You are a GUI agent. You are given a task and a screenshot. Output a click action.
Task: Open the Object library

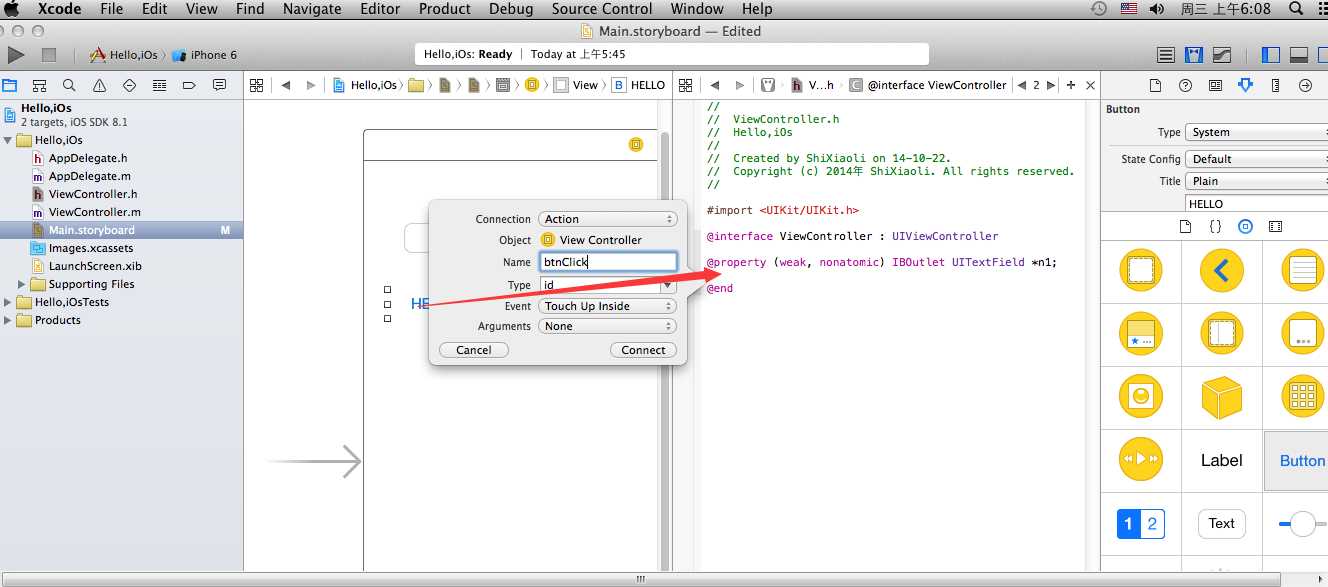(1245, 227)
